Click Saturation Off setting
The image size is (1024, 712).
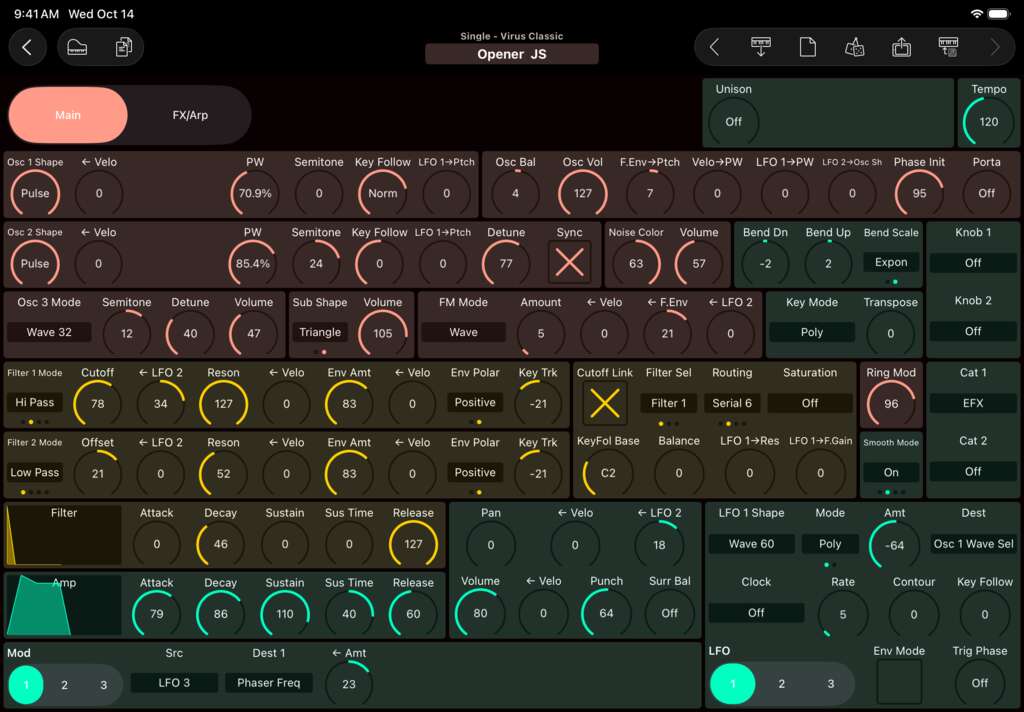(810, 403)
